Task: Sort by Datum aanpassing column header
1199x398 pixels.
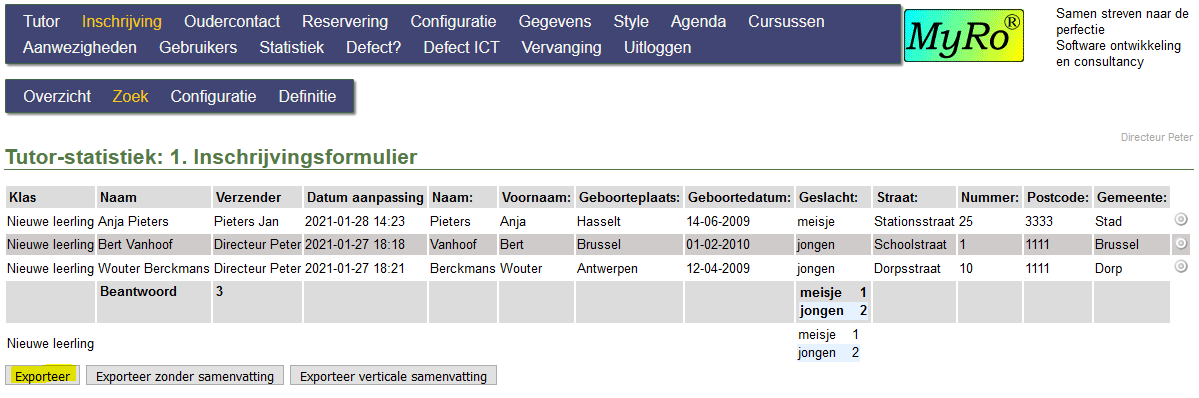Action: [366, 197]
